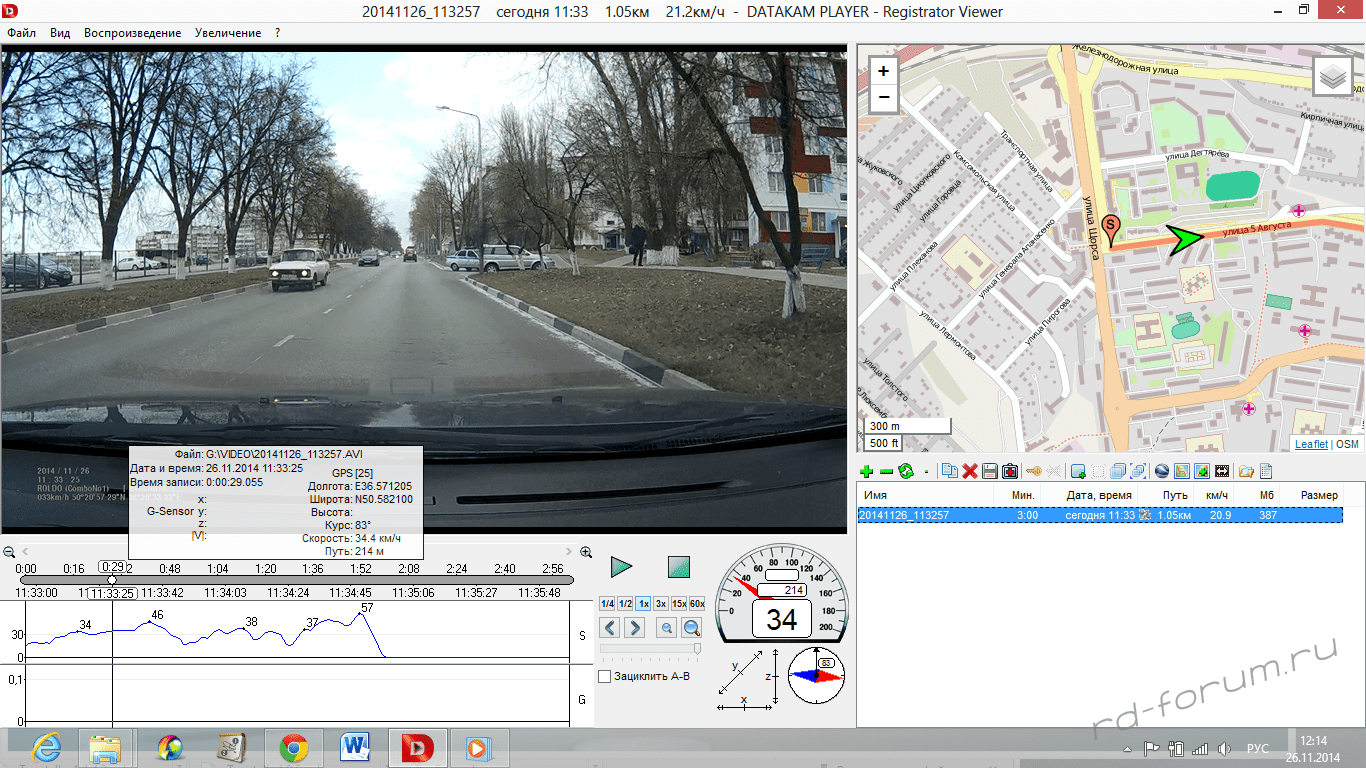Viewport: 1366px width, 768px height.
Task: Enable the Зациклить A-B checkbox
Action: pyautogui.click(x=604, y=677)
